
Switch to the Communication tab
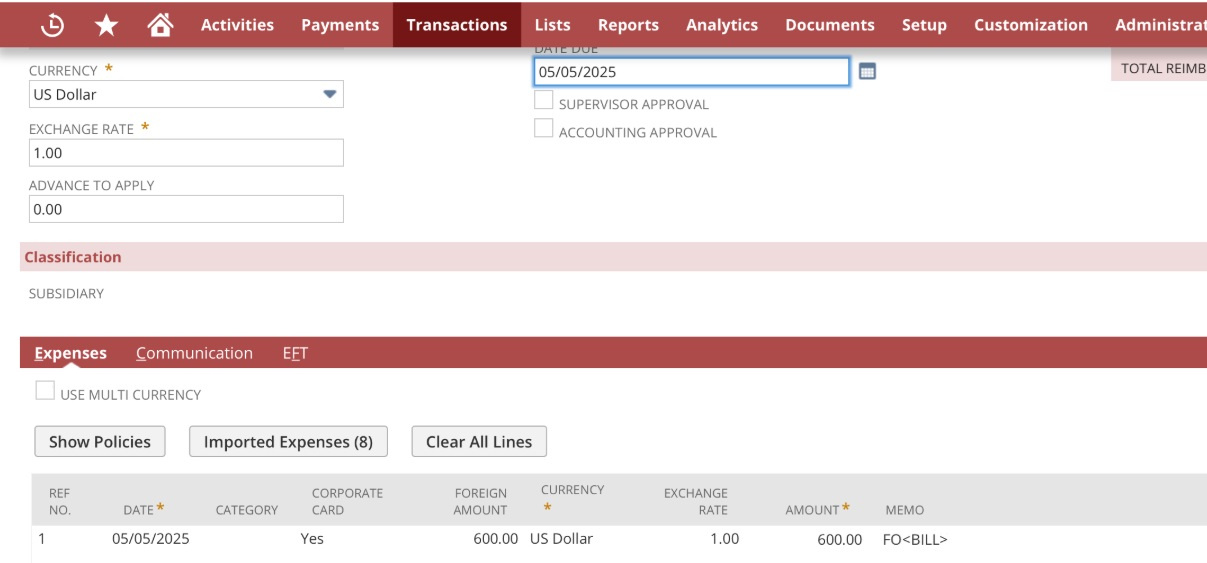(194, 353)
